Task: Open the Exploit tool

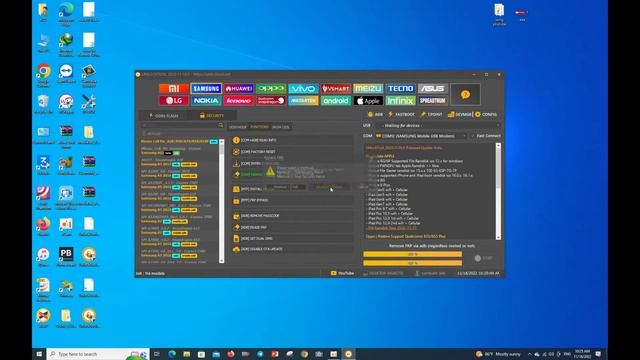Action: pyautogui.click(x=431, y=115)
